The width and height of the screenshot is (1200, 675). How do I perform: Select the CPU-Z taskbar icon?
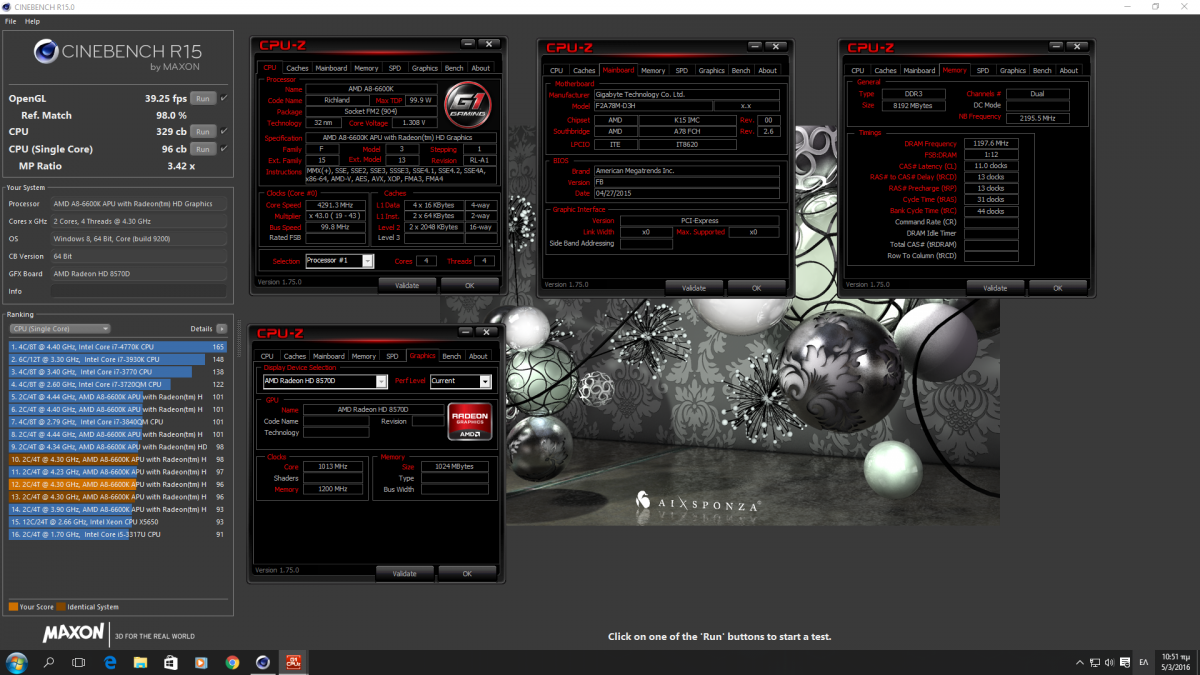tap(294, 662)
